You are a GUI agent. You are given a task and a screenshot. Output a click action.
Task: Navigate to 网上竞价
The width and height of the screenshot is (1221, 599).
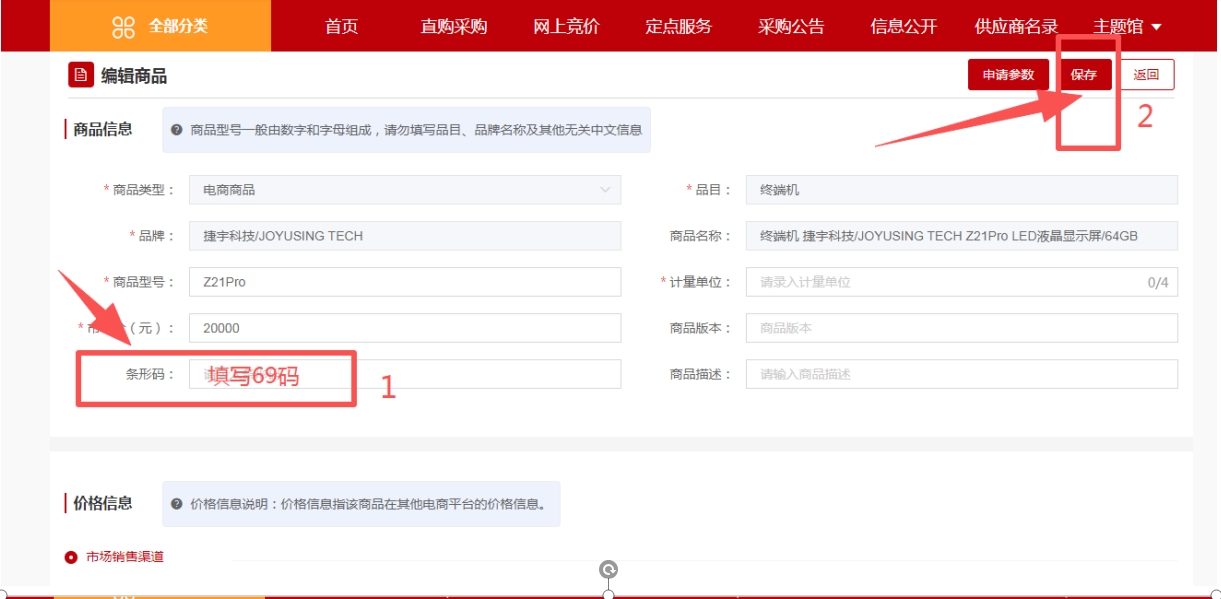pyautogui.click(x=566, y=27)
